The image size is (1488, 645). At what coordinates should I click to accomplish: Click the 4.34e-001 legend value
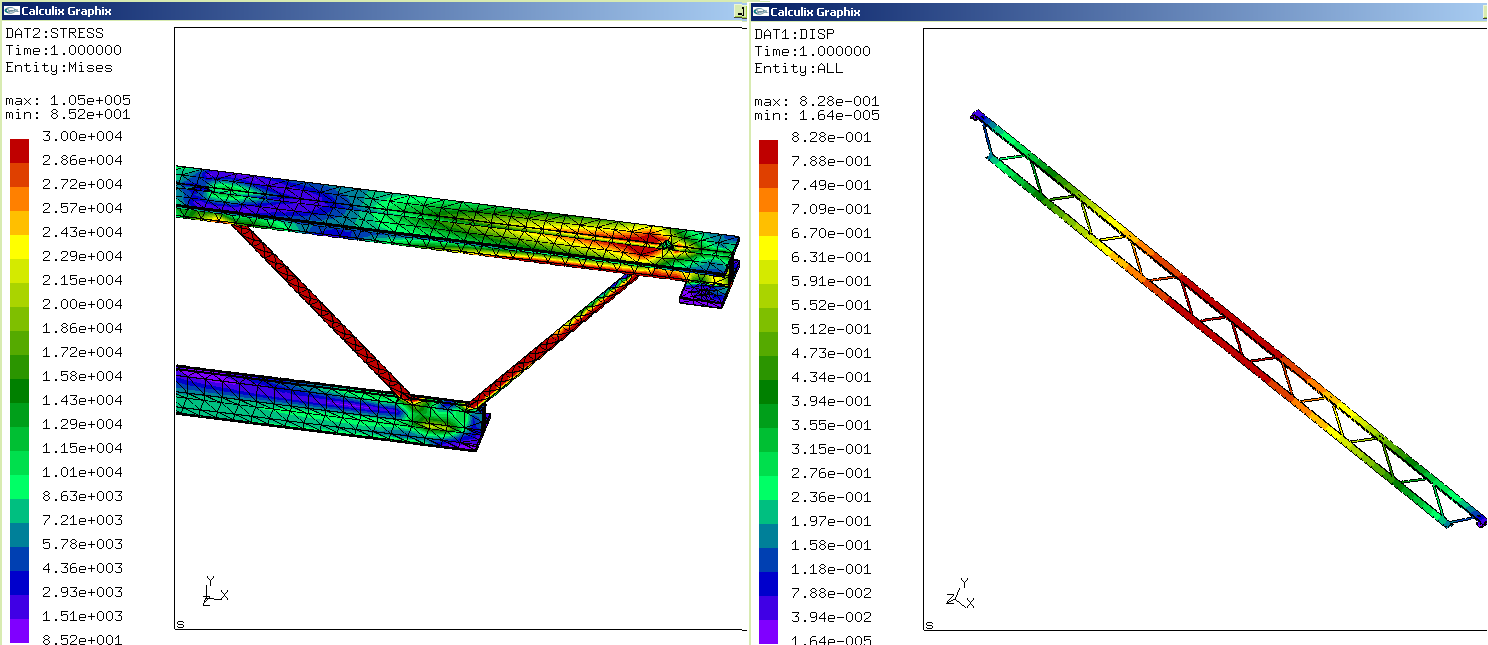point(829,377)
